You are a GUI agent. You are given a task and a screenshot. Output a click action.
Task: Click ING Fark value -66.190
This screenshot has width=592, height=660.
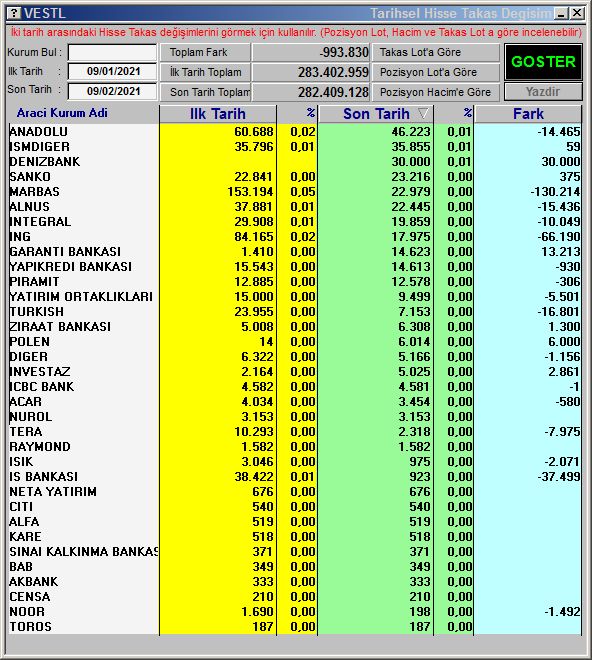click(x=559, y=237)
